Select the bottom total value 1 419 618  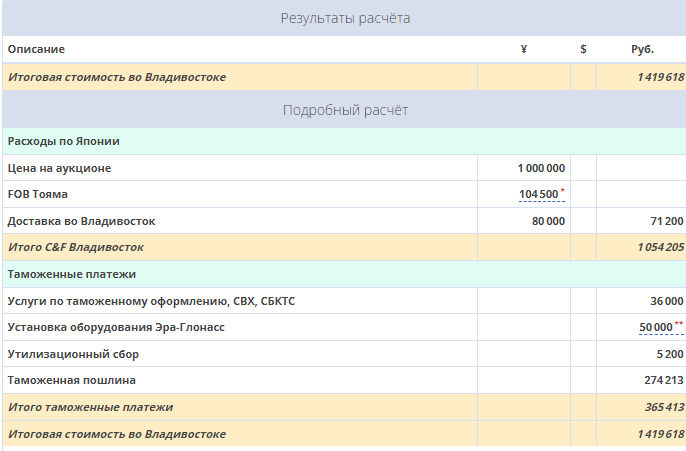[661, 434]
